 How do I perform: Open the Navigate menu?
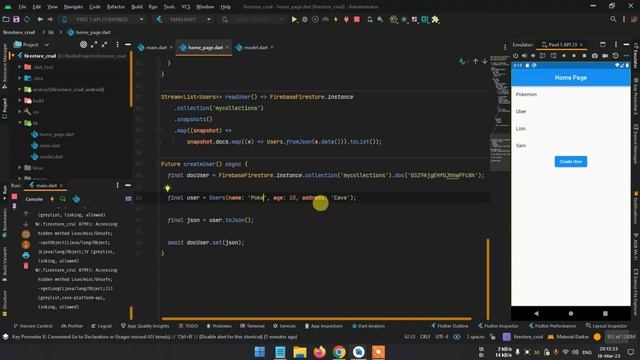click(x=73, y=7)
